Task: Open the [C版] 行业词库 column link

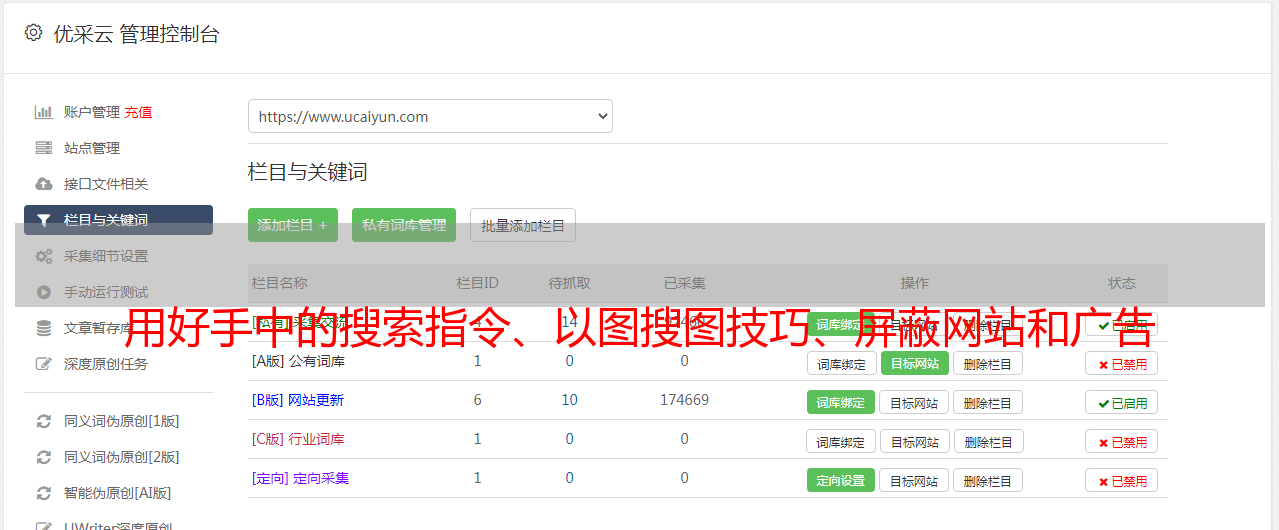Action: [x=298, y=439]
